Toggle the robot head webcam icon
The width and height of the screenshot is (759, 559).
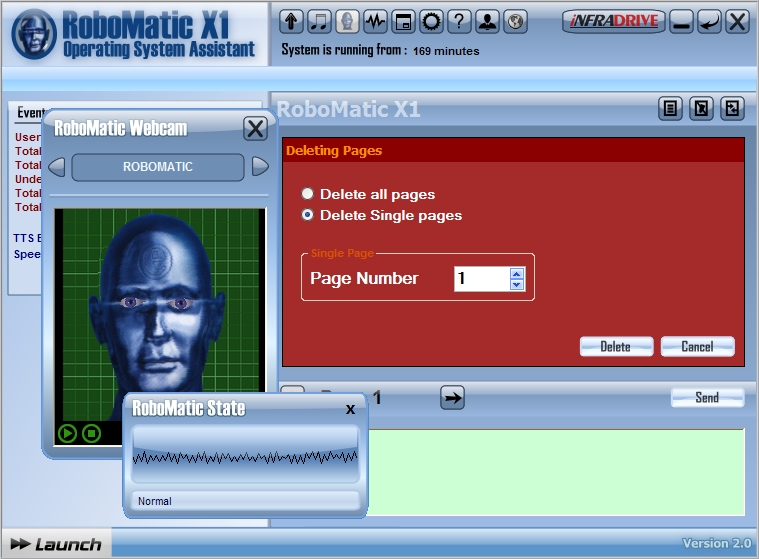pos(347,21)
